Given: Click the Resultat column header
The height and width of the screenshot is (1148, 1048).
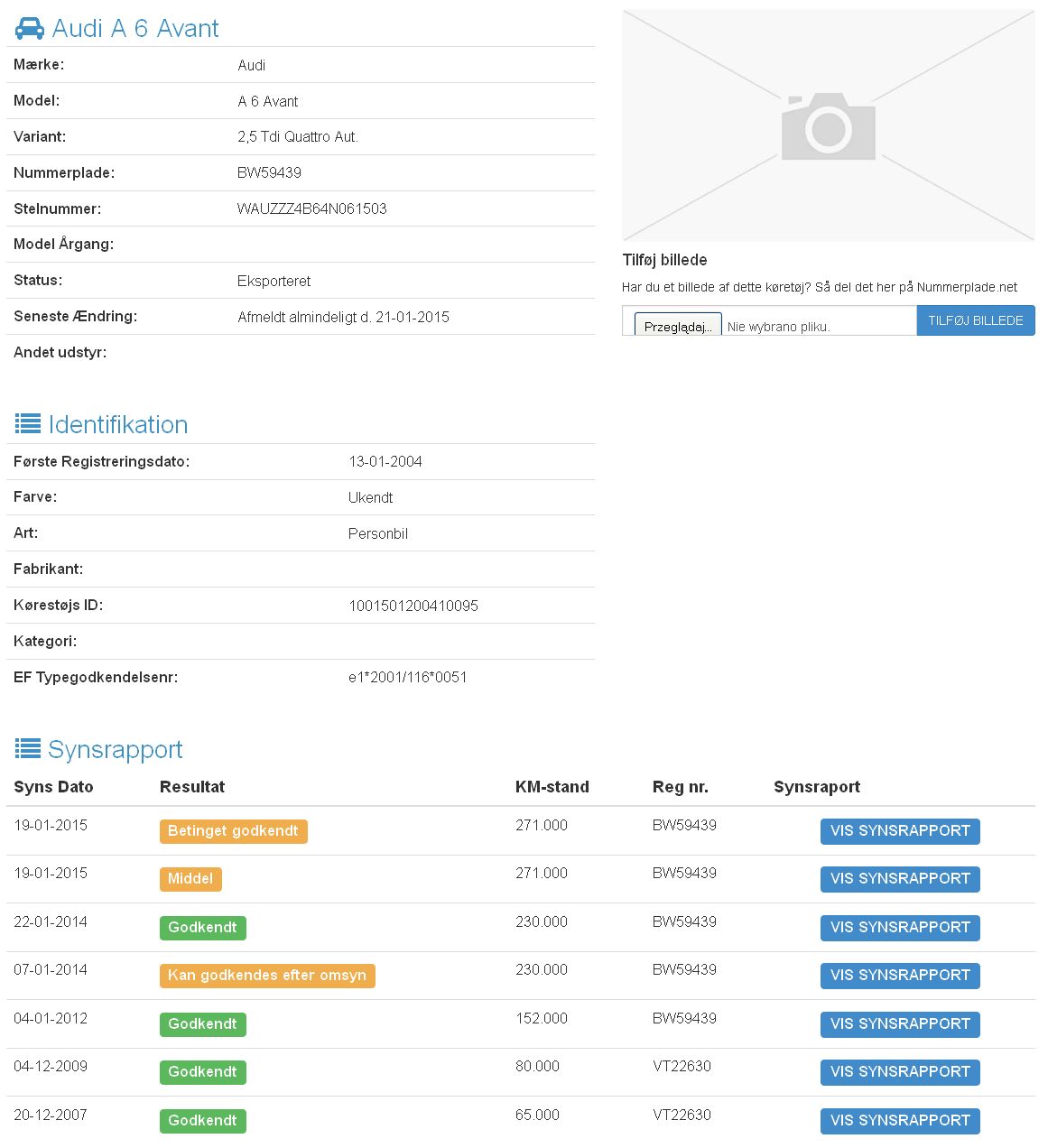Looking at the screenshot, I should (192, 787).
